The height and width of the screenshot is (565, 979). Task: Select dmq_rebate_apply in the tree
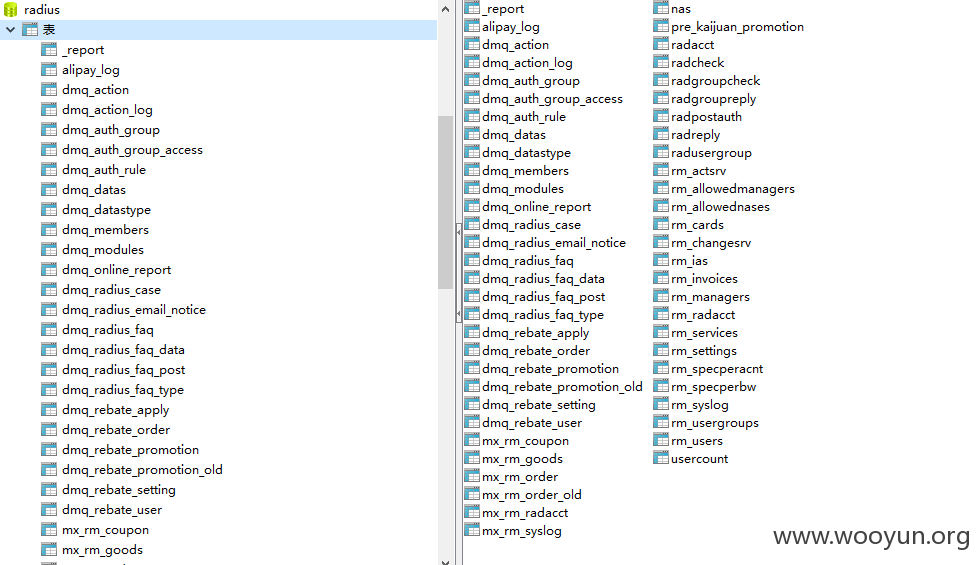coord(116,410)
